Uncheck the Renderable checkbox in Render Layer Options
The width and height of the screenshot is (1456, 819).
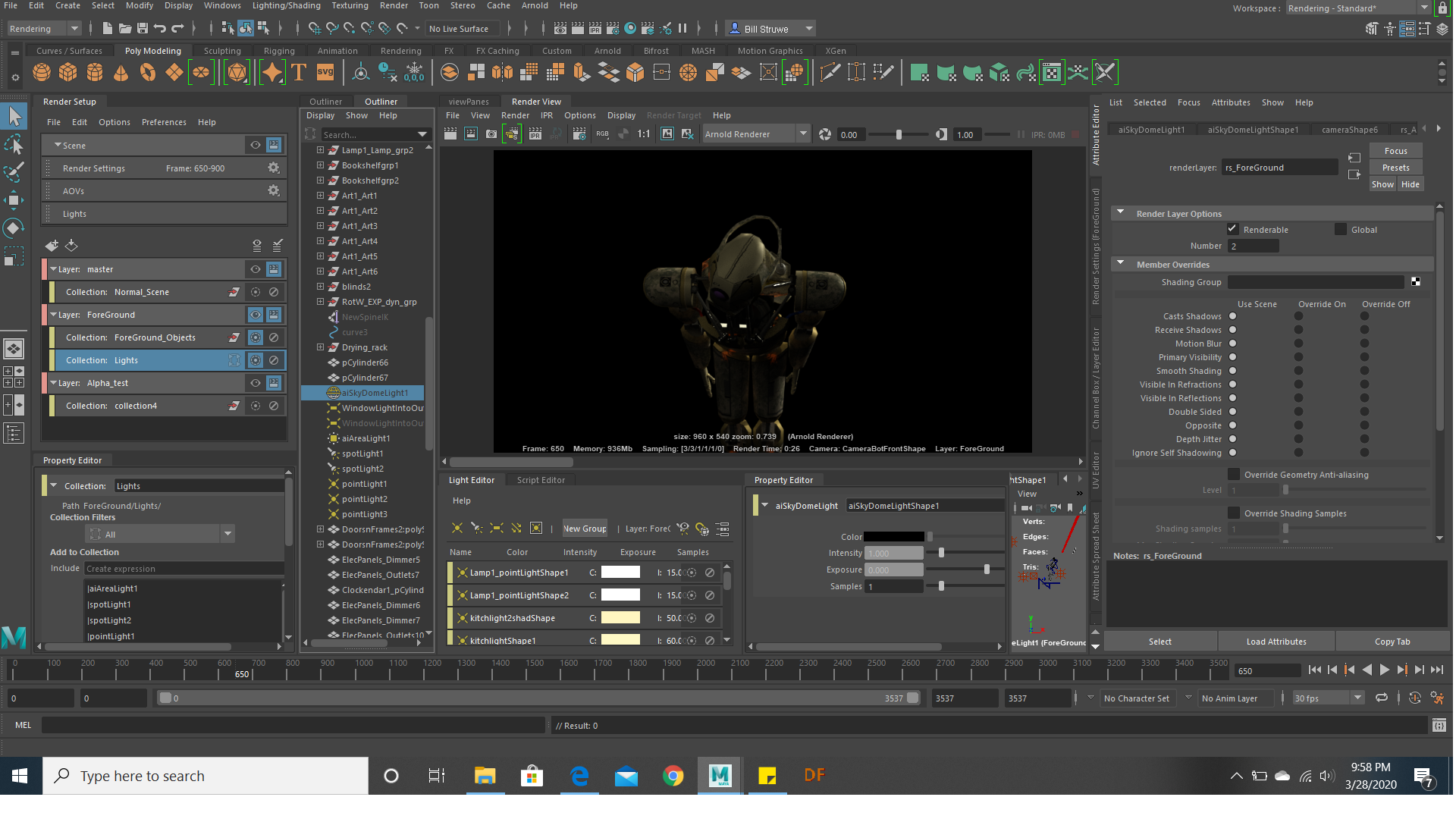point(1232,229)
